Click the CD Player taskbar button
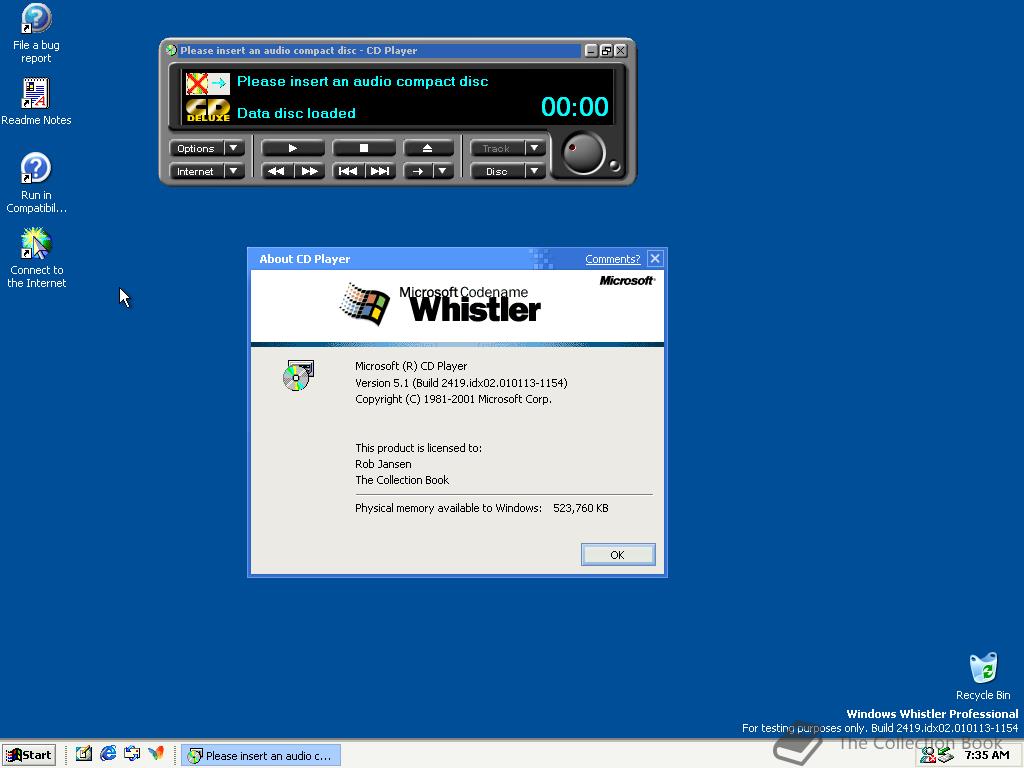Image resolution: width=1024 pixels, height=768 pixels. click(x=261, y=756)
